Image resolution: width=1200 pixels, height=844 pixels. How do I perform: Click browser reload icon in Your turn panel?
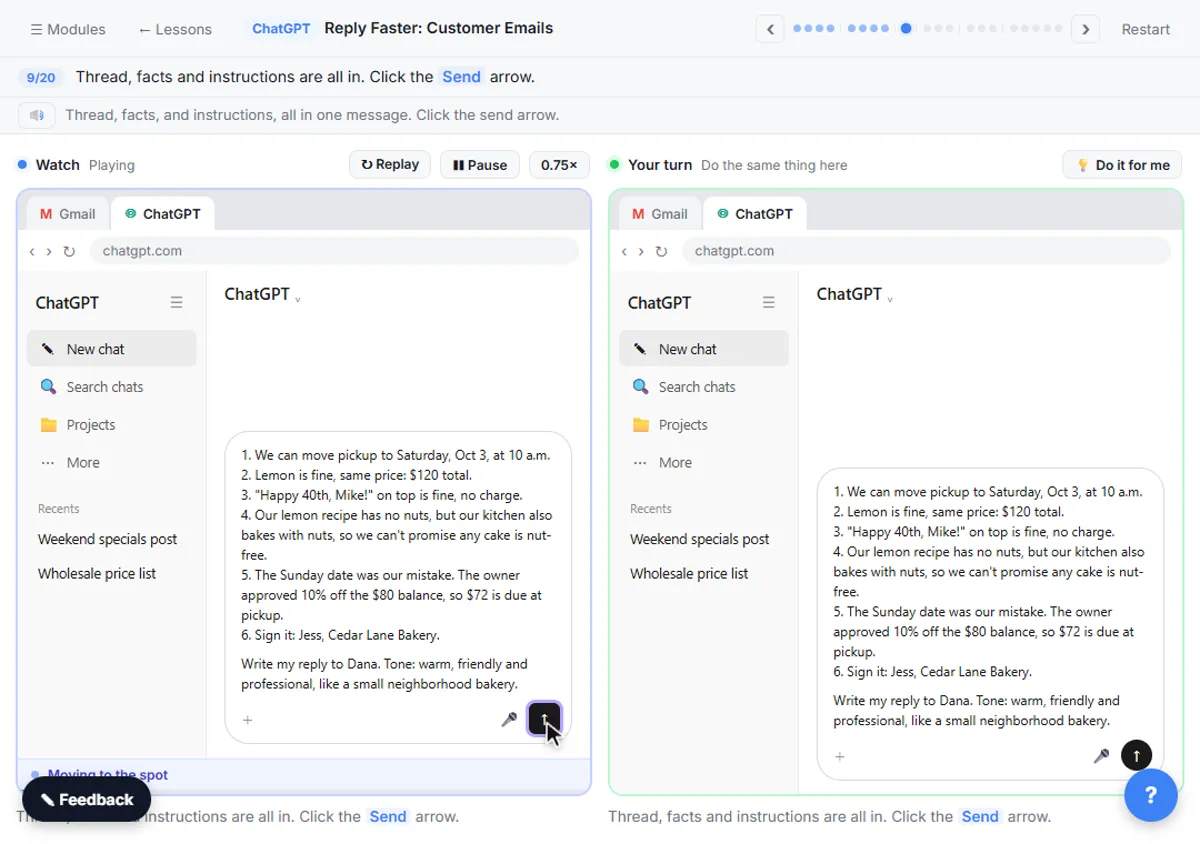point(661,251)
